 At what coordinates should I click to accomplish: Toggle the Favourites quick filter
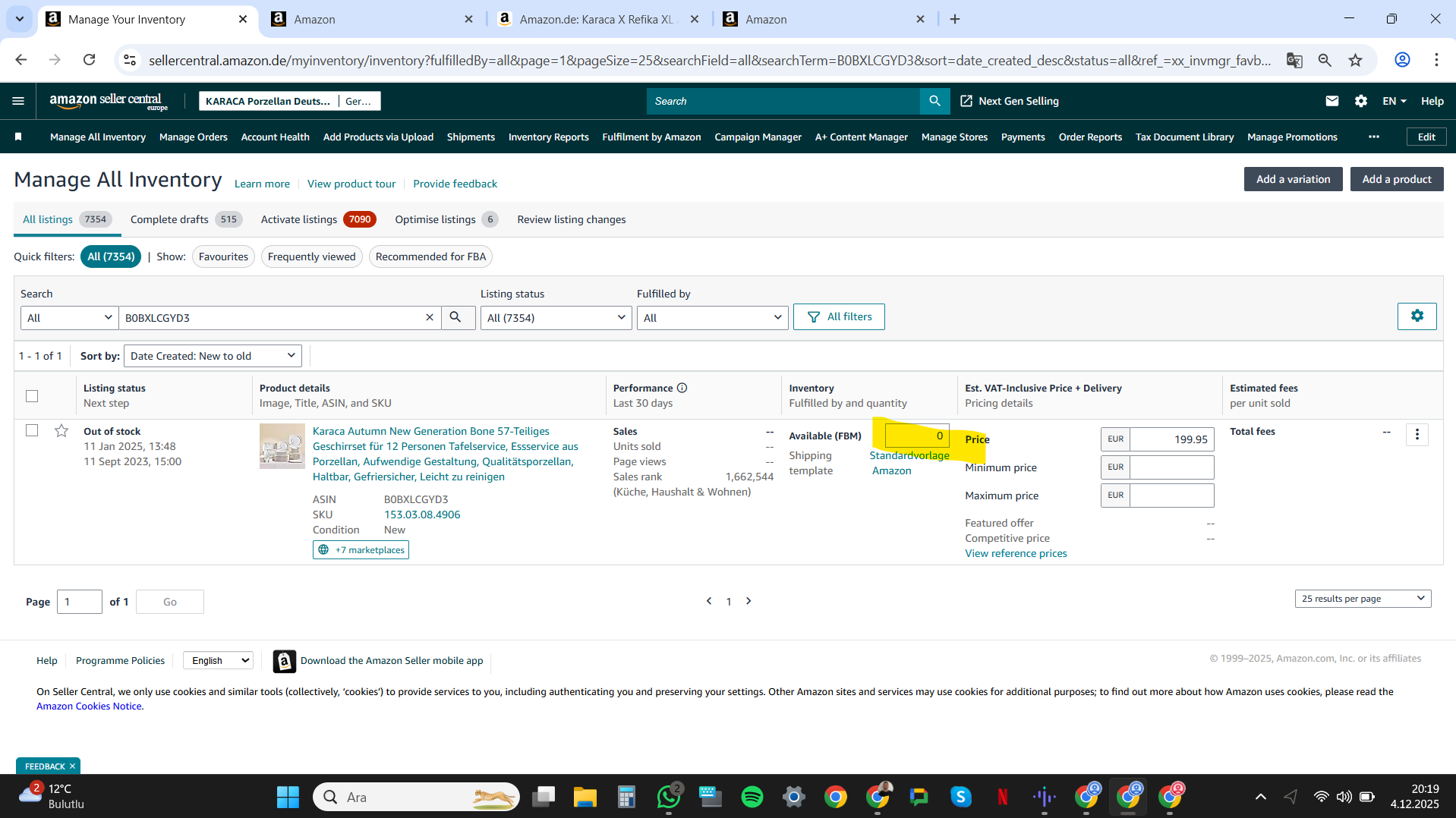coord(223,256)
